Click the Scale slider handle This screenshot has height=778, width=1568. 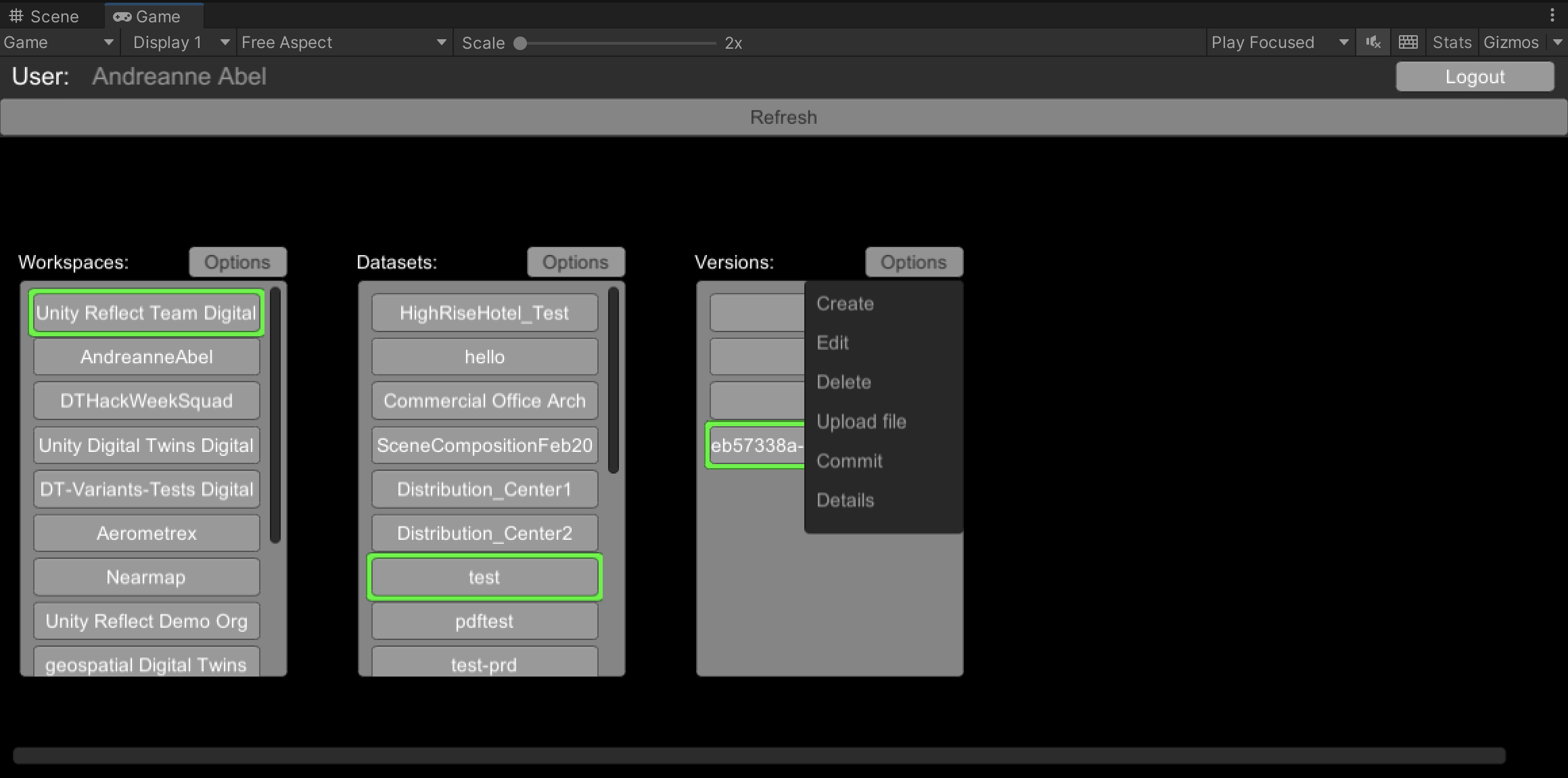tap(520, 43)
